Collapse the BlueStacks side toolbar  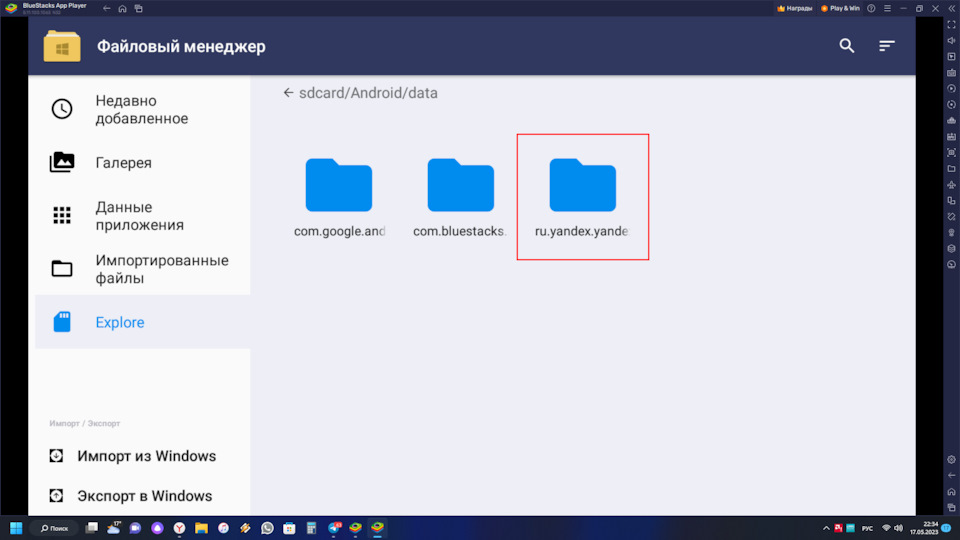pos(952,9)
